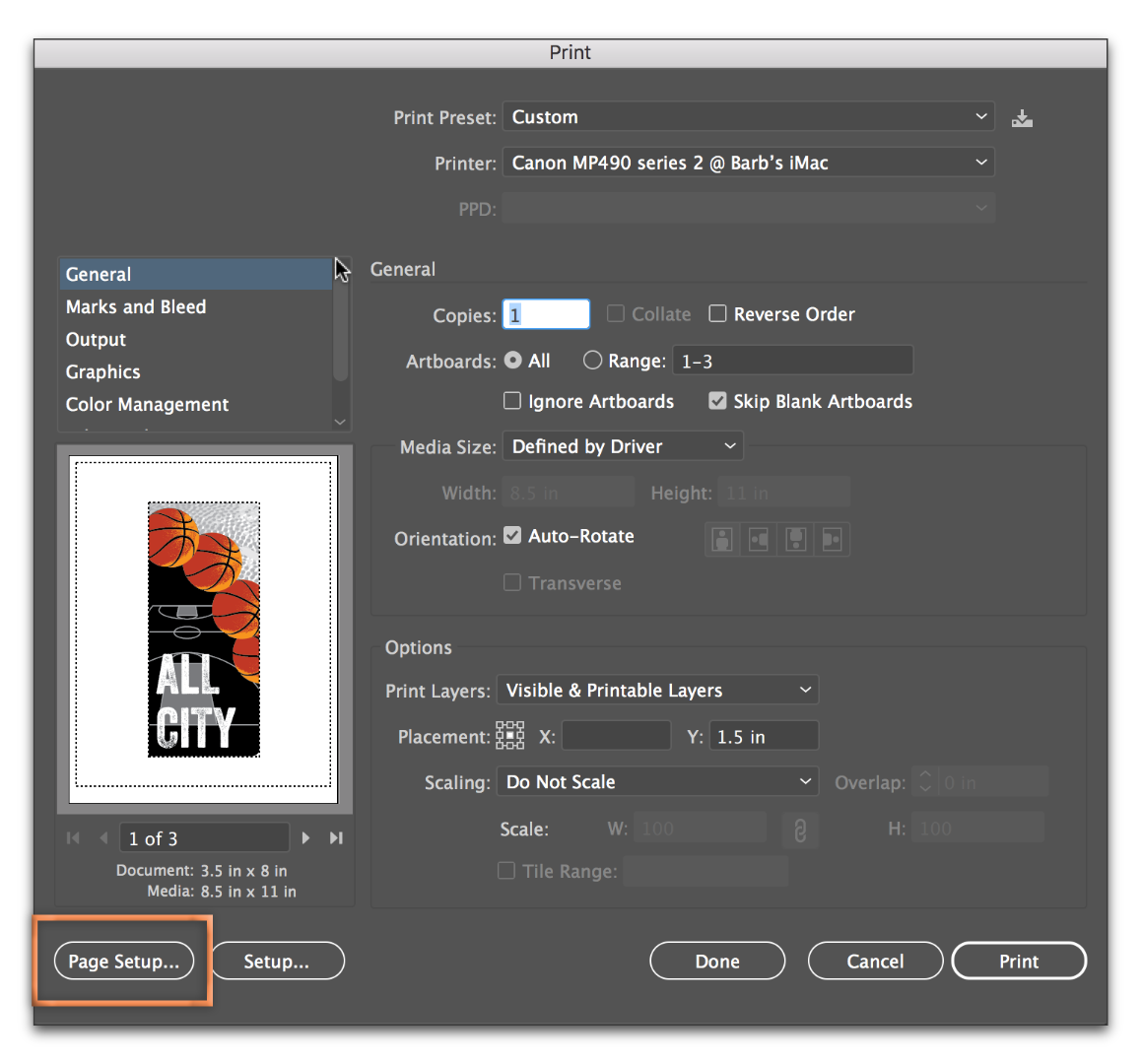Image resolution: width=1142 pixels, height=1064 pixels.
Task: Select the Range artboards radio button
Action: [592, 360]
